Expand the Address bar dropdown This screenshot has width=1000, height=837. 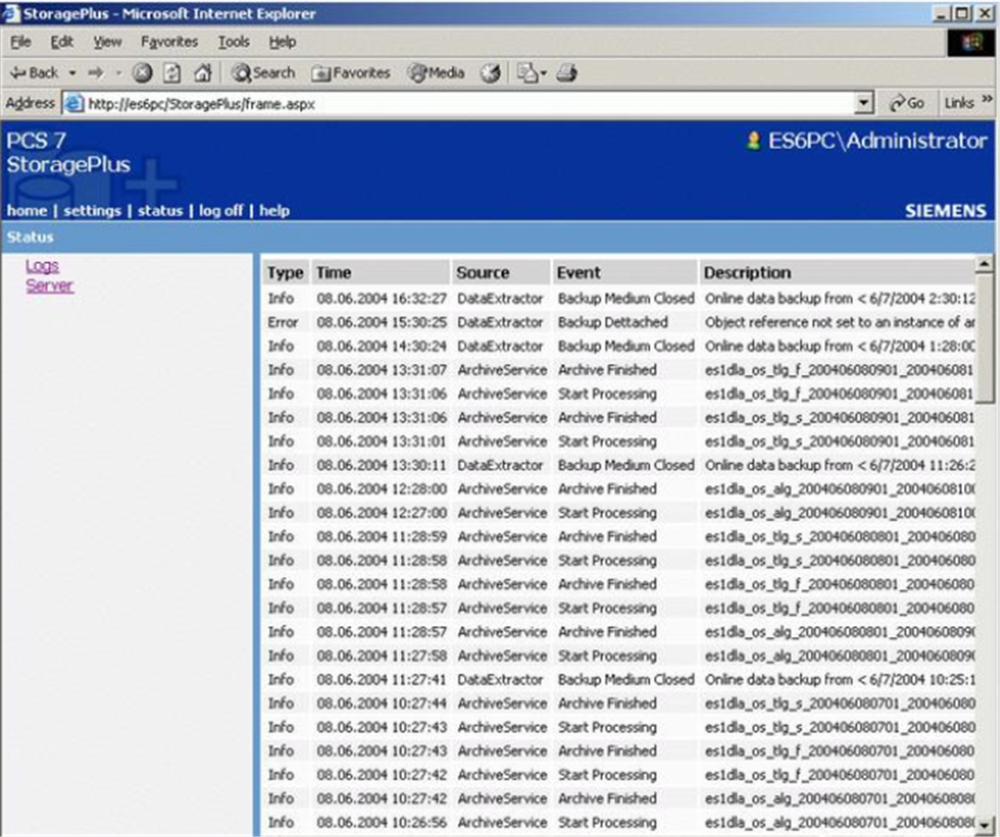(x=864, y=103)
